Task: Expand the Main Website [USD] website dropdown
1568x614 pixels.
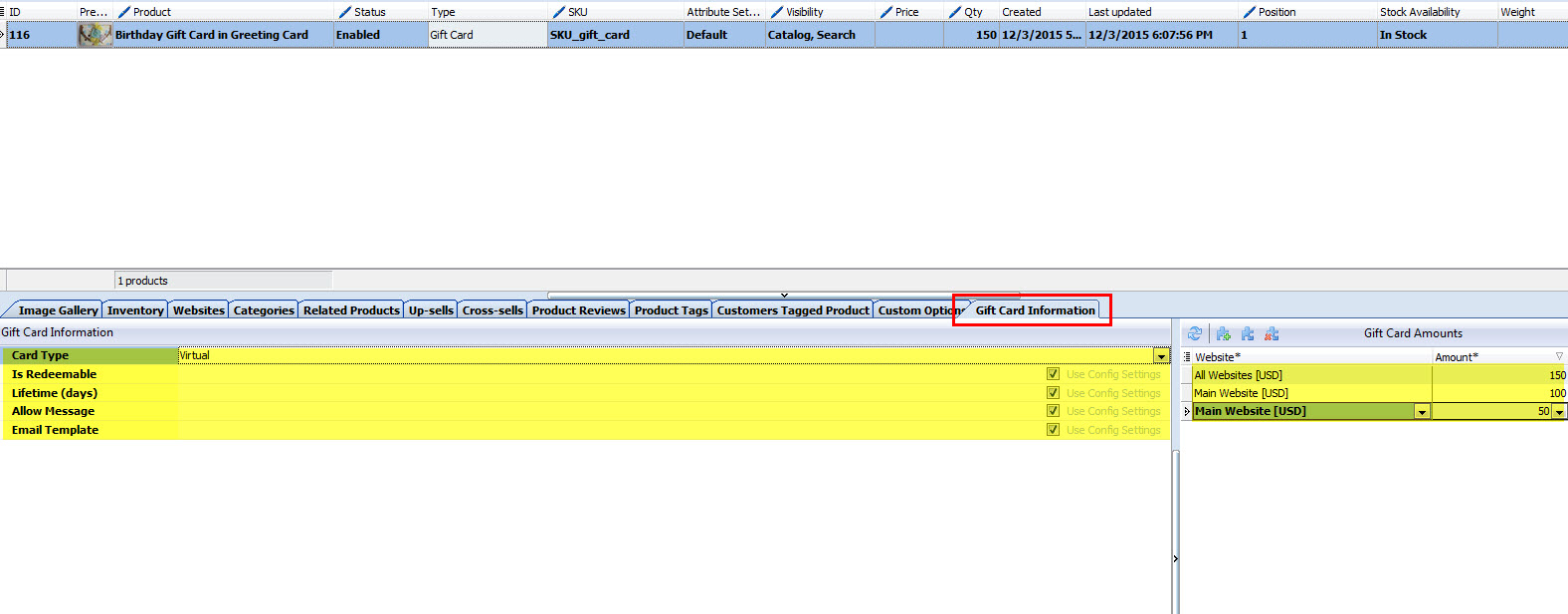Action: [1422, 412]
